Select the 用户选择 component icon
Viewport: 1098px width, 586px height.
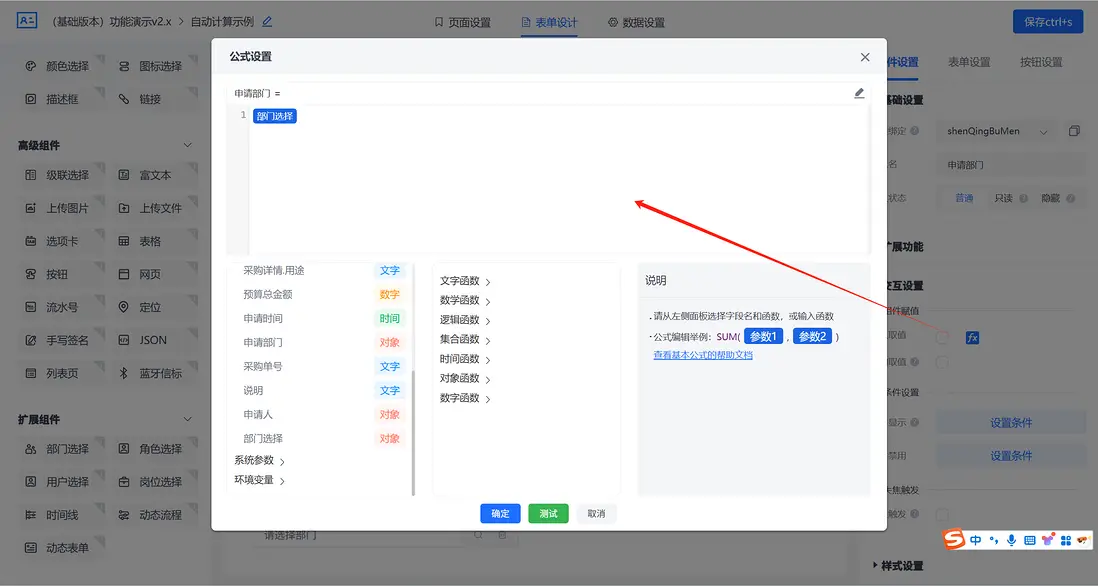pyautogui.click(x=30, y=482)
